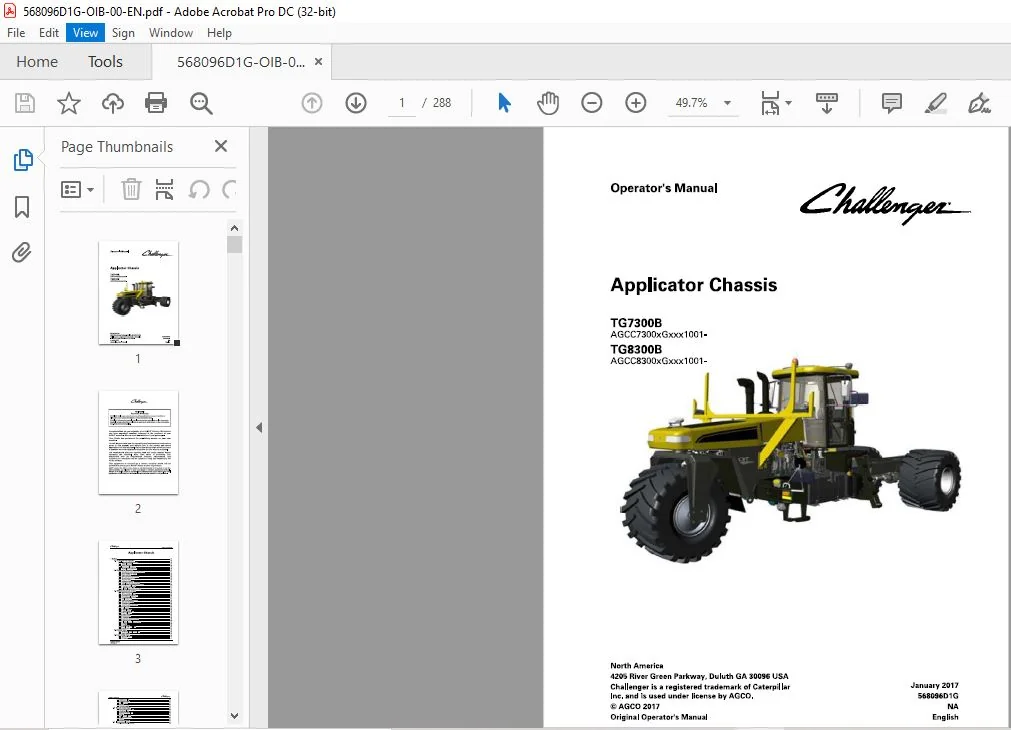The width and height of the screenshot is (1011, 730).
Task: Expand fit page options arrow
Action: [789, 103]
